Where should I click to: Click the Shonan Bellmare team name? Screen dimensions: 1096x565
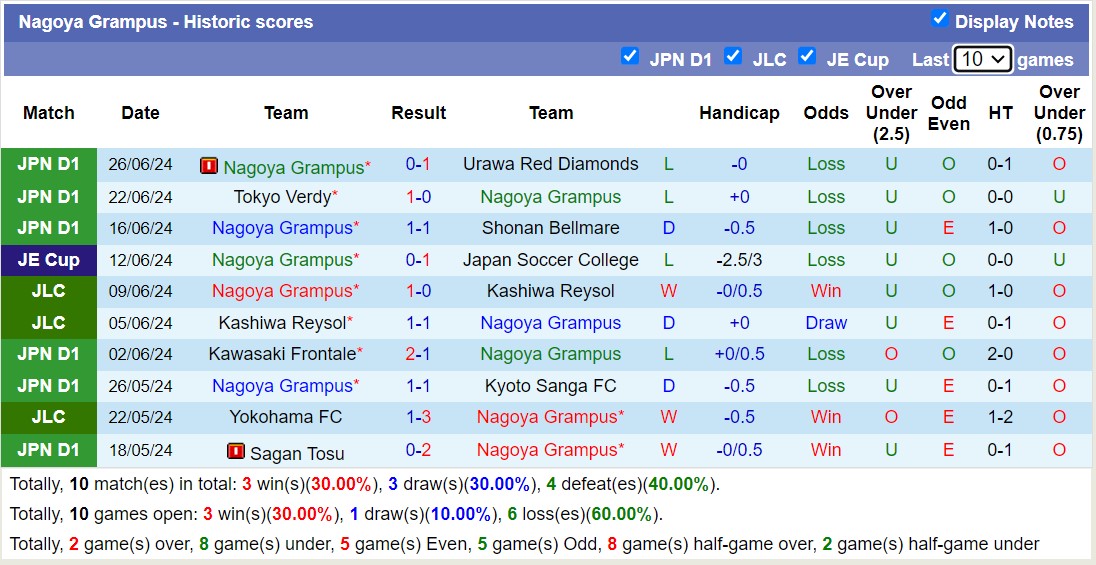550,228
